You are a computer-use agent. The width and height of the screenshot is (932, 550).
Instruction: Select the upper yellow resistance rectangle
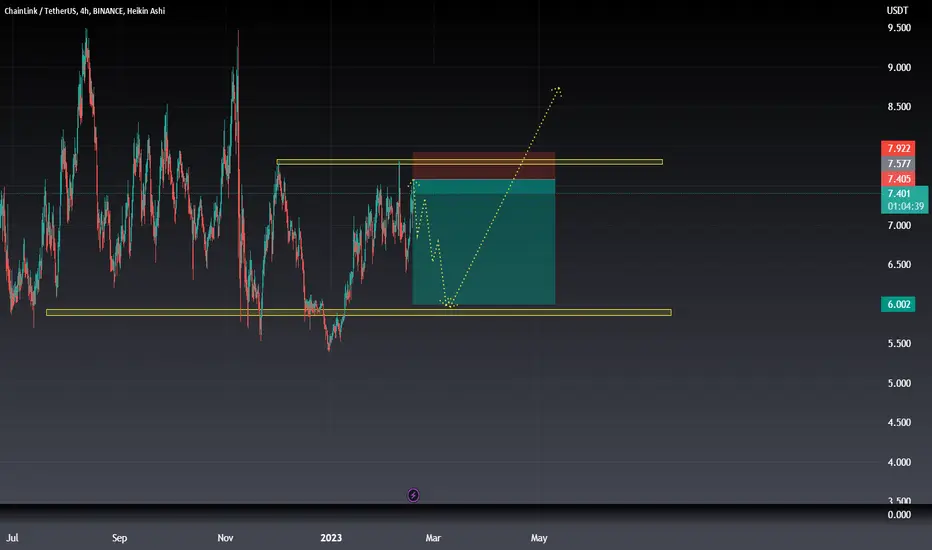click(x=470, y=162)
